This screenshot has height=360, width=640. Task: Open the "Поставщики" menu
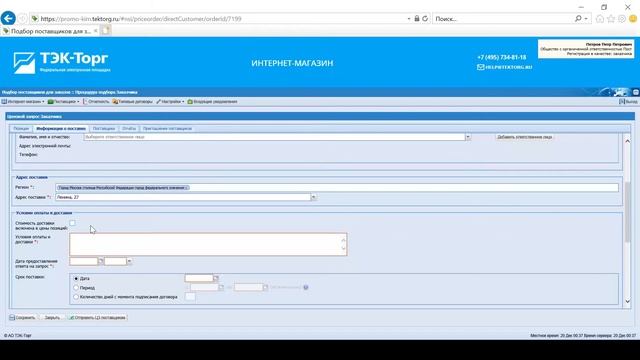coord(64,102)
